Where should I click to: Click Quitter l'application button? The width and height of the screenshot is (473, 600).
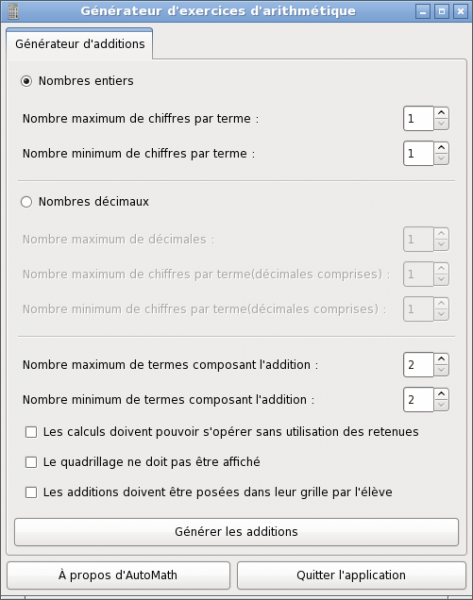[351, 575]
